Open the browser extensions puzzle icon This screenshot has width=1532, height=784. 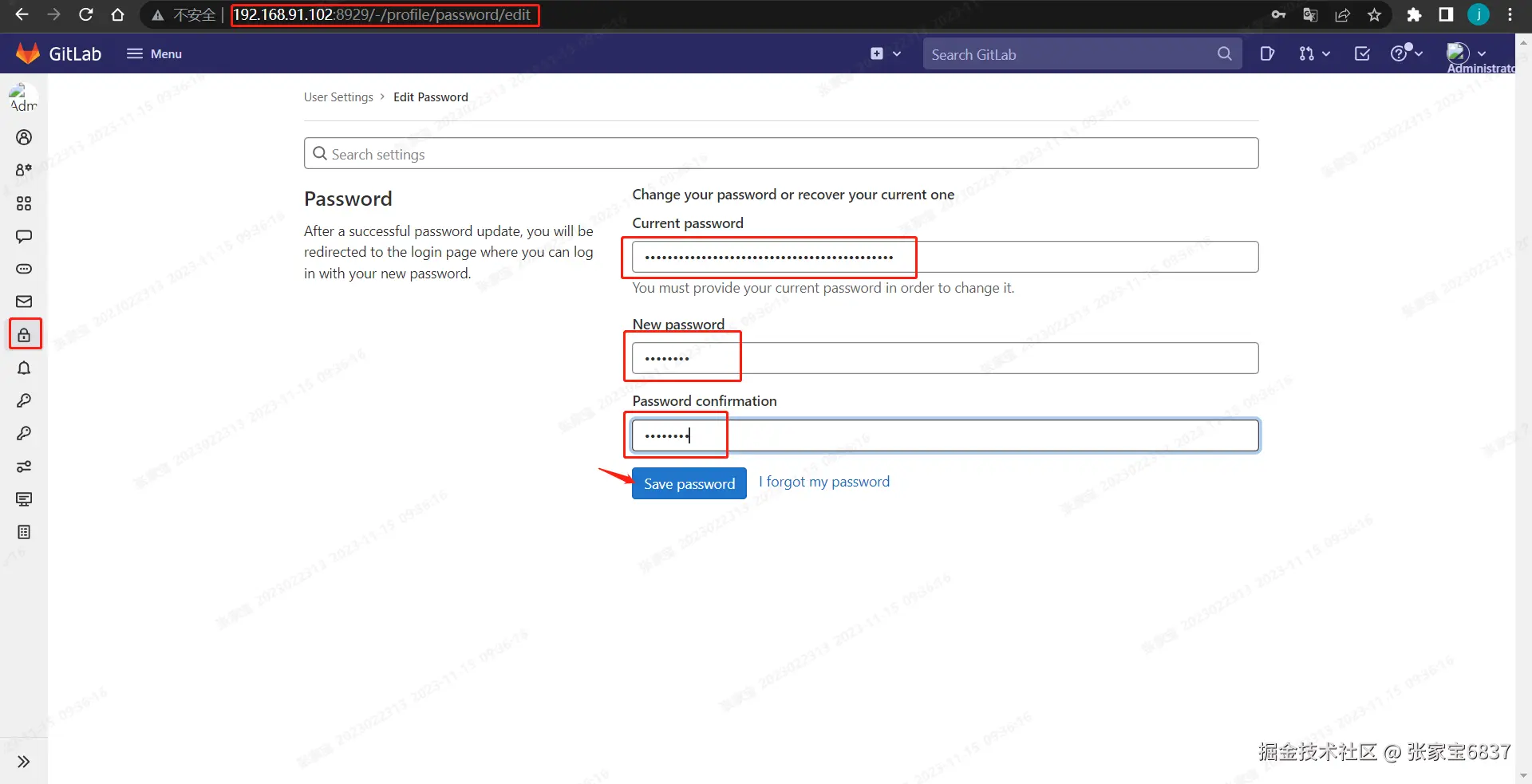tap(1414, 14)
